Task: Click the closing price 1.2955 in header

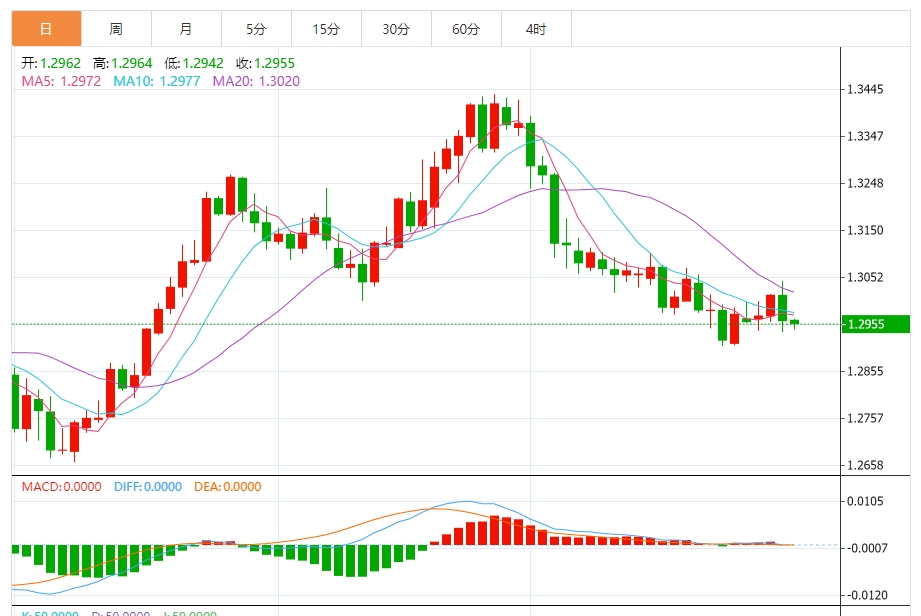Action: 274,63
